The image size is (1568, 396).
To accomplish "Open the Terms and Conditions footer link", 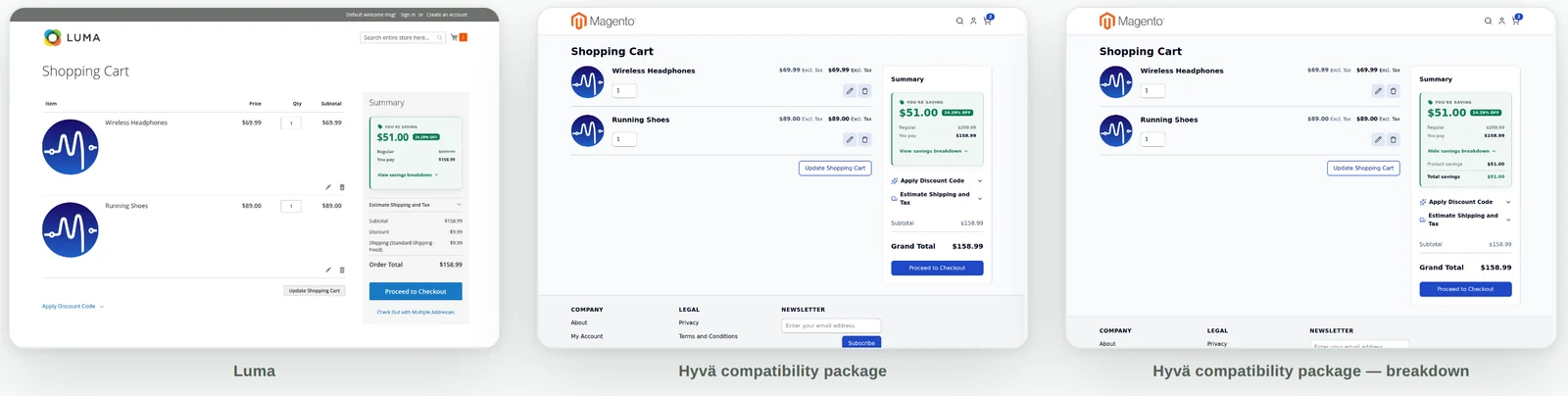I will [x=709, y=336].
